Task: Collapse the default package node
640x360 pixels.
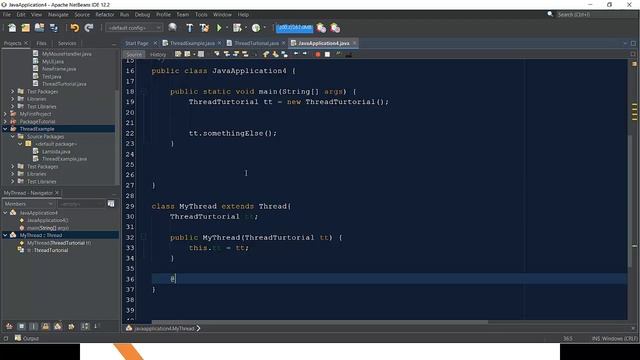Action: [x=20, y=144]
